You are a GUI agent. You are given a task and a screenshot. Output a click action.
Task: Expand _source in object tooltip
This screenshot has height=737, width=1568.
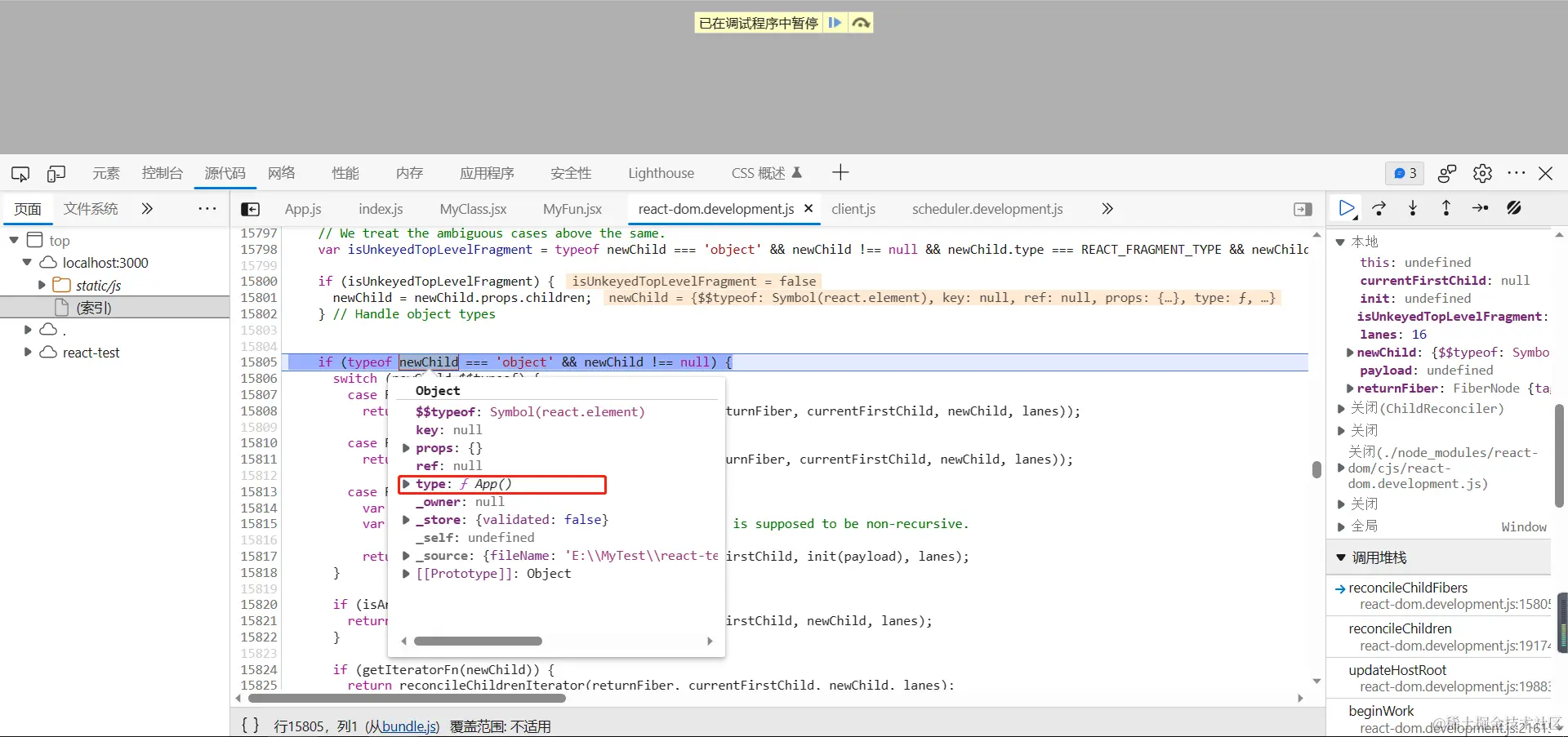click(x=406, y=556)
